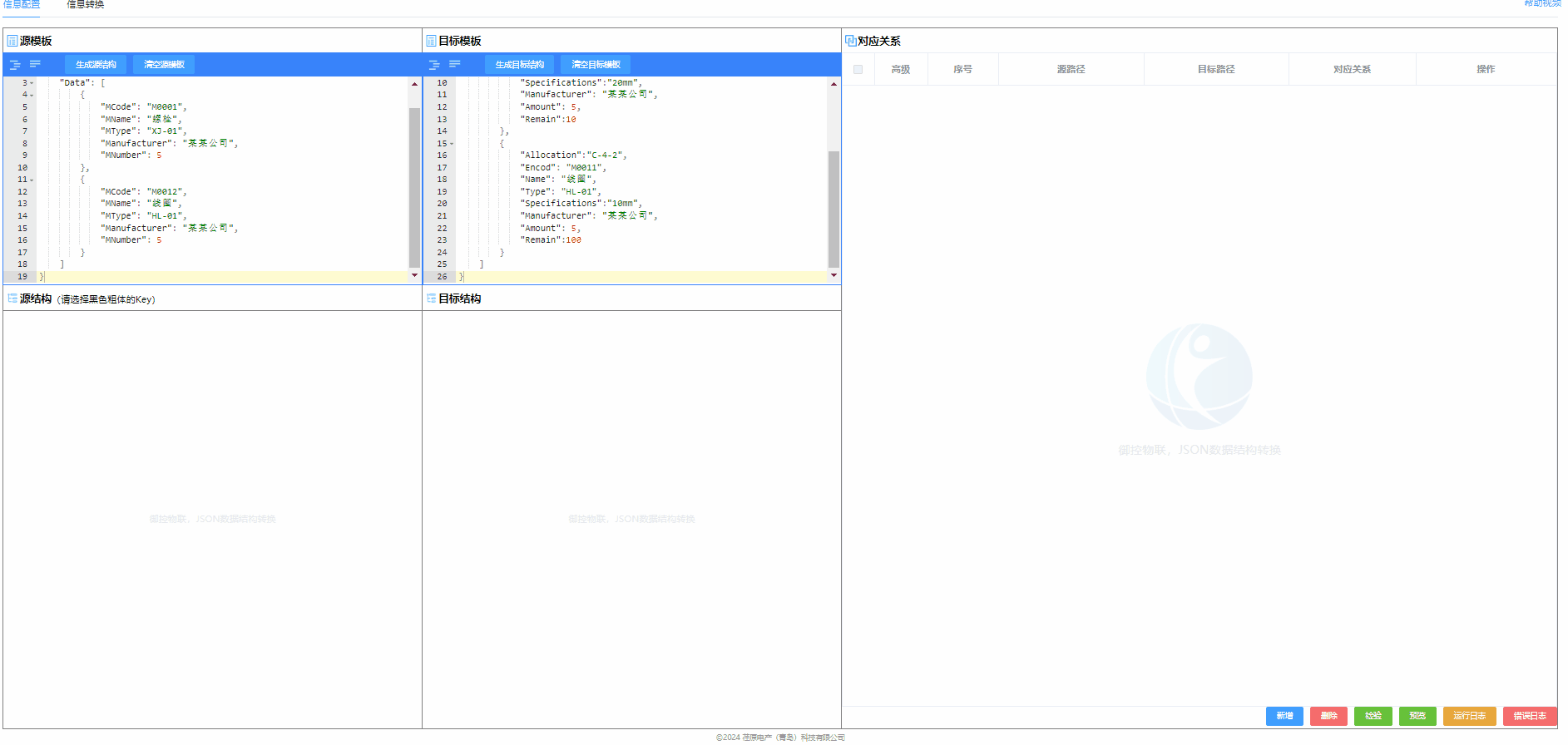Image resolution: width=1568 pixels, height=745 pixels.
Task: Click the 高级 column header
Action: (x=901, y=69)
